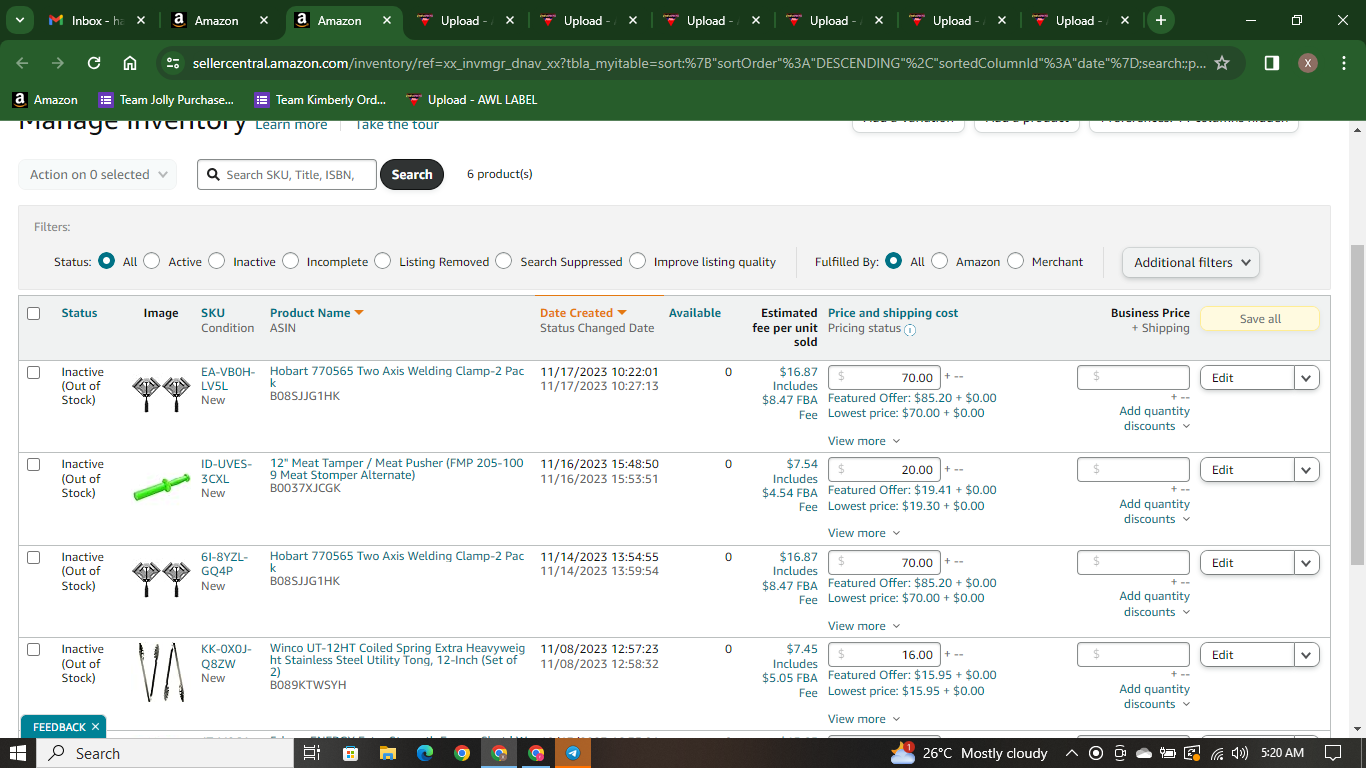Expand View more for Meat Tamper row
This screenshot has height=768, width=1366.
tap(864, 533)
